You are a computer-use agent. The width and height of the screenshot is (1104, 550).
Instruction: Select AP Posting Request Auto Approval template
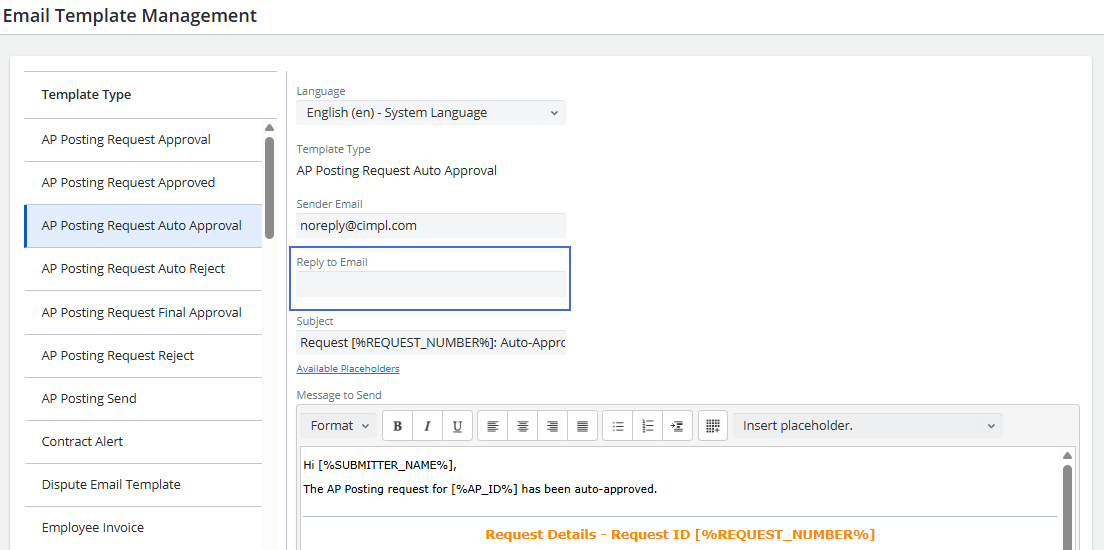[144, 226]
